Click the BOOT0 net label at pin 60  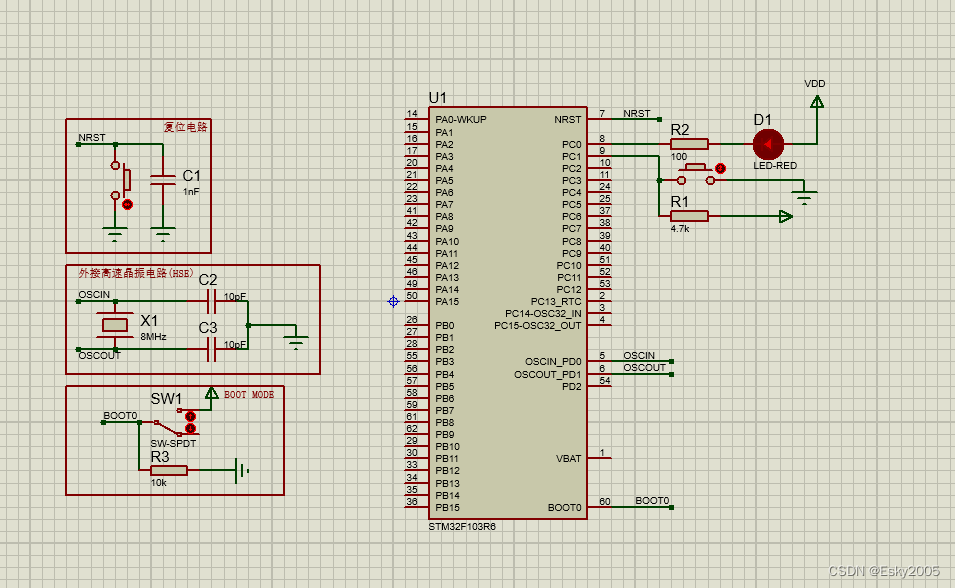(652, 500)
